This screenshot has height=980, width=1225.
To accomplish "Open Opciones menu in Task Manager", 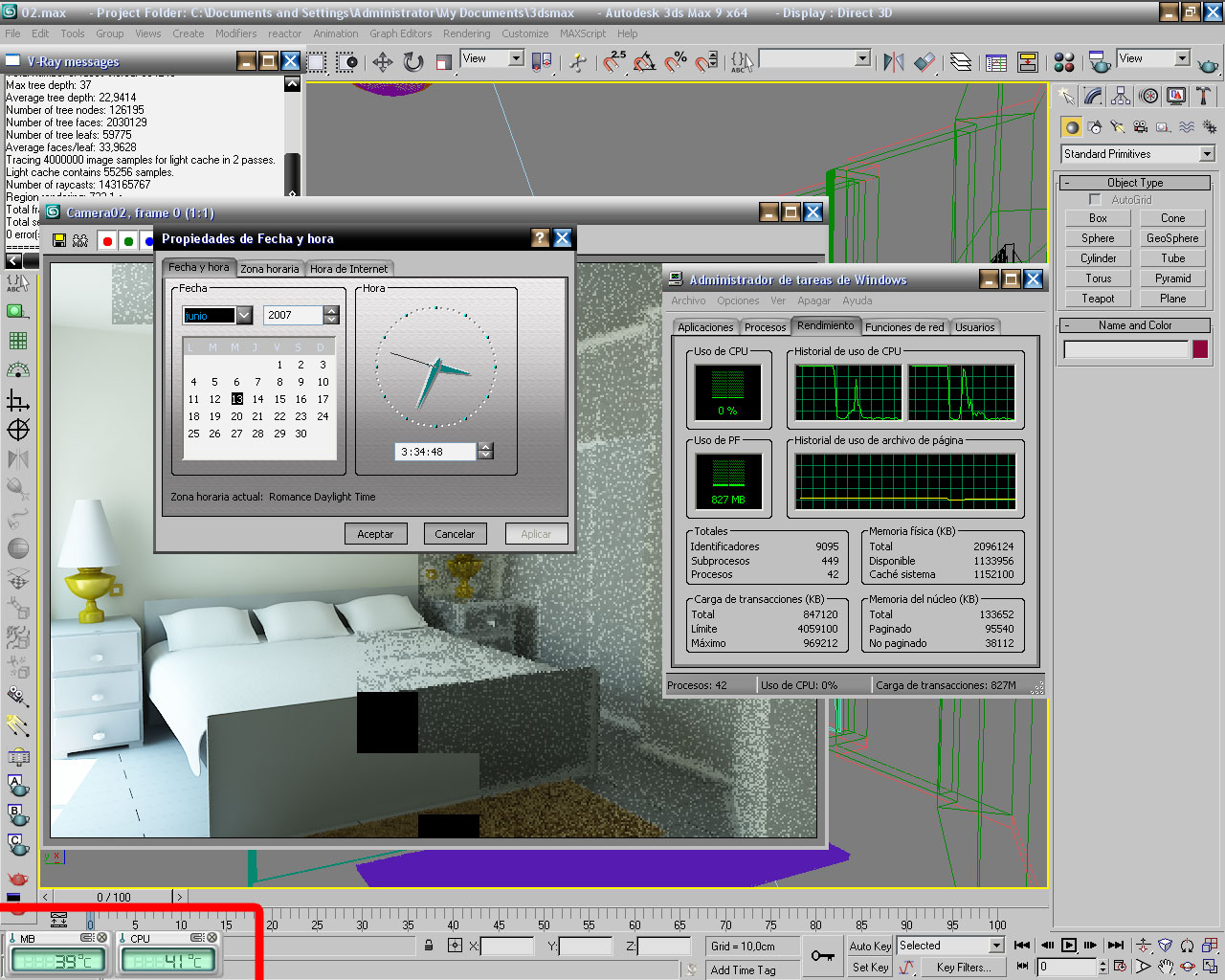I will [x=738, y=301].
